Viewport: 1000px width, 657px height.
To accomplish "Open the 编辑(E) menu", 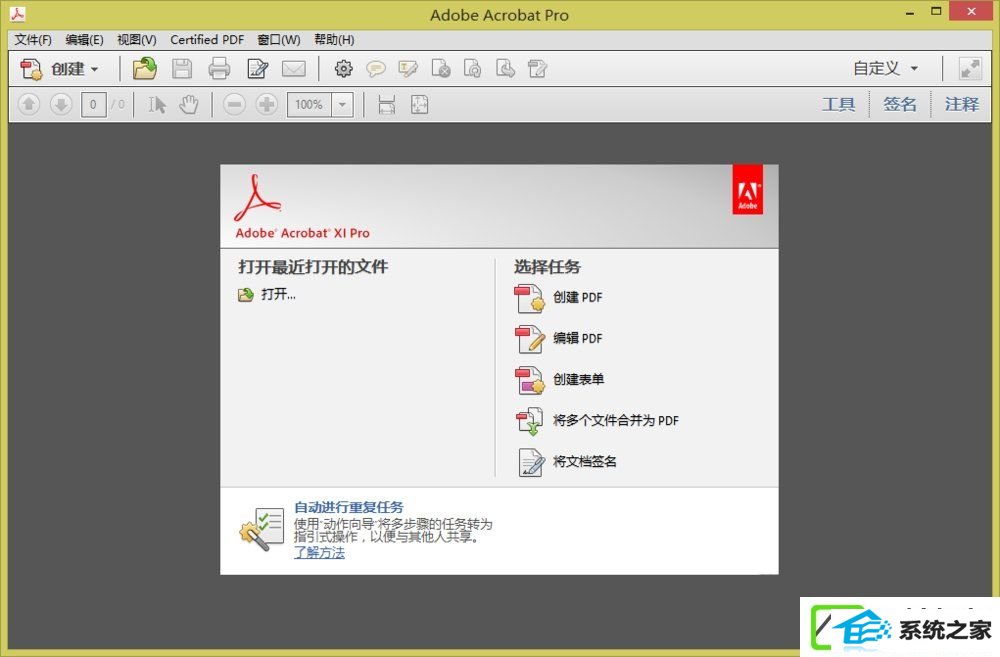I will click(84, 40).
